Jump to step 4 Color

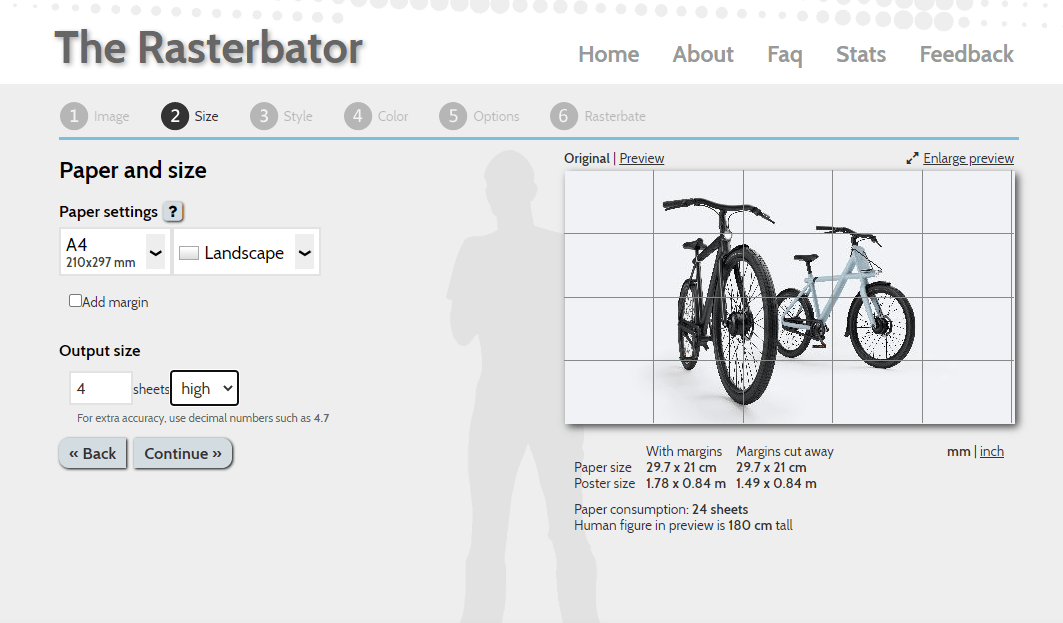357,116
